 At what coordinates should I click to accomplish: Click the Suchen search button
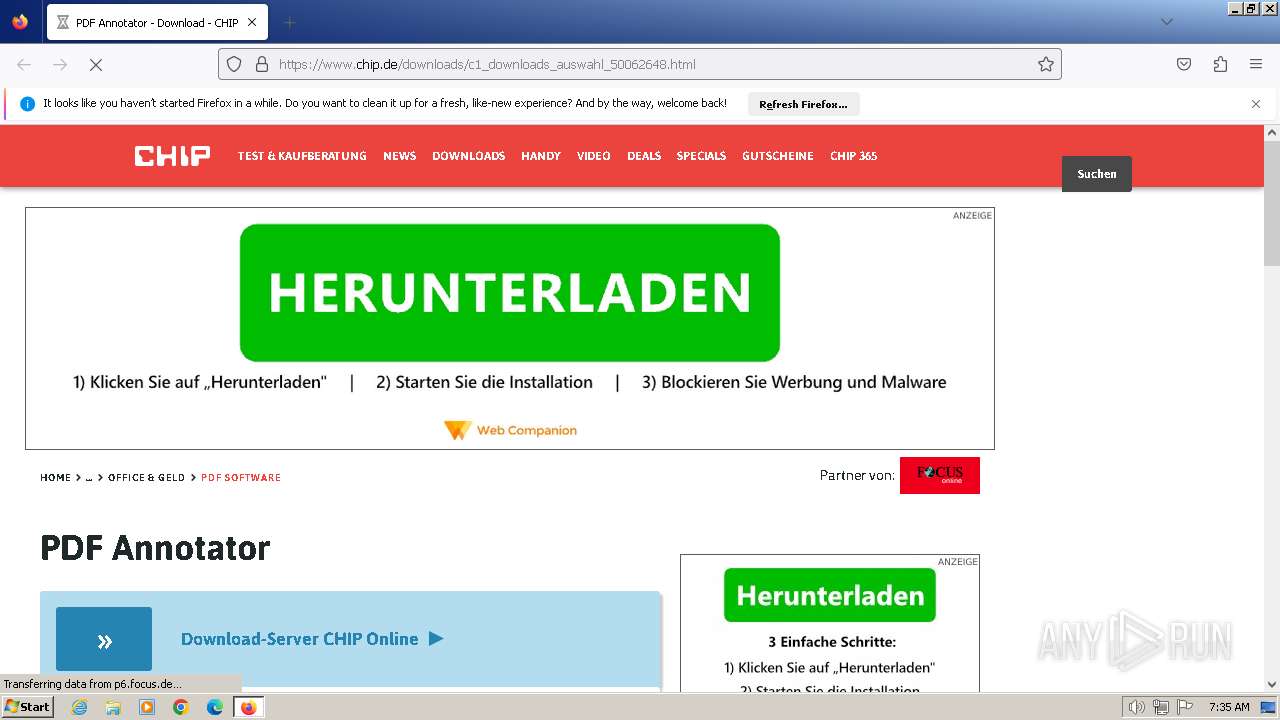1097,174
